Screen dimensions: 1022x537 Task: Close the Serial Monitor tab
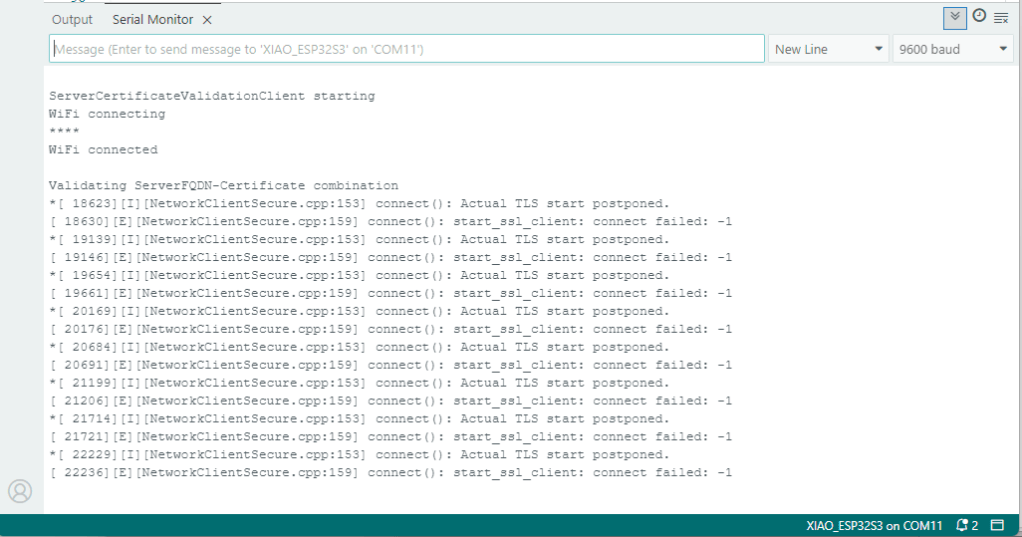tap(207, 20)
